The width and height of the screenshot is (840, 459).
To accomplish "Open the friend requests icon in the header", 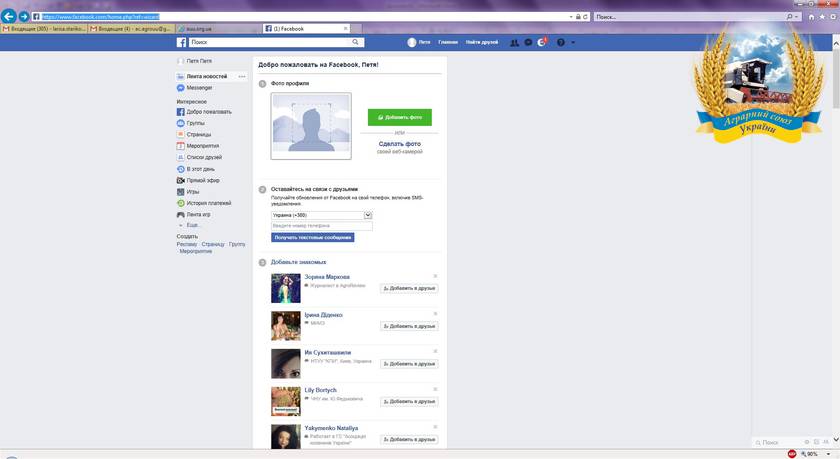I will click(x=514, y=42).
